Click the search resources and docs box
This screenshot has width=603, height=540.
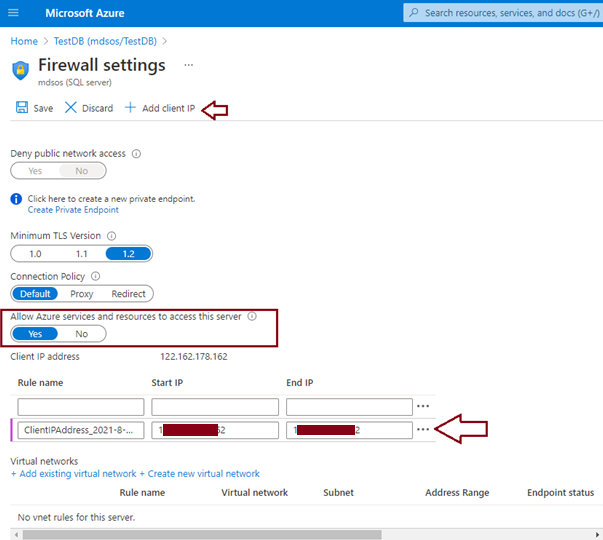point(503,13)
